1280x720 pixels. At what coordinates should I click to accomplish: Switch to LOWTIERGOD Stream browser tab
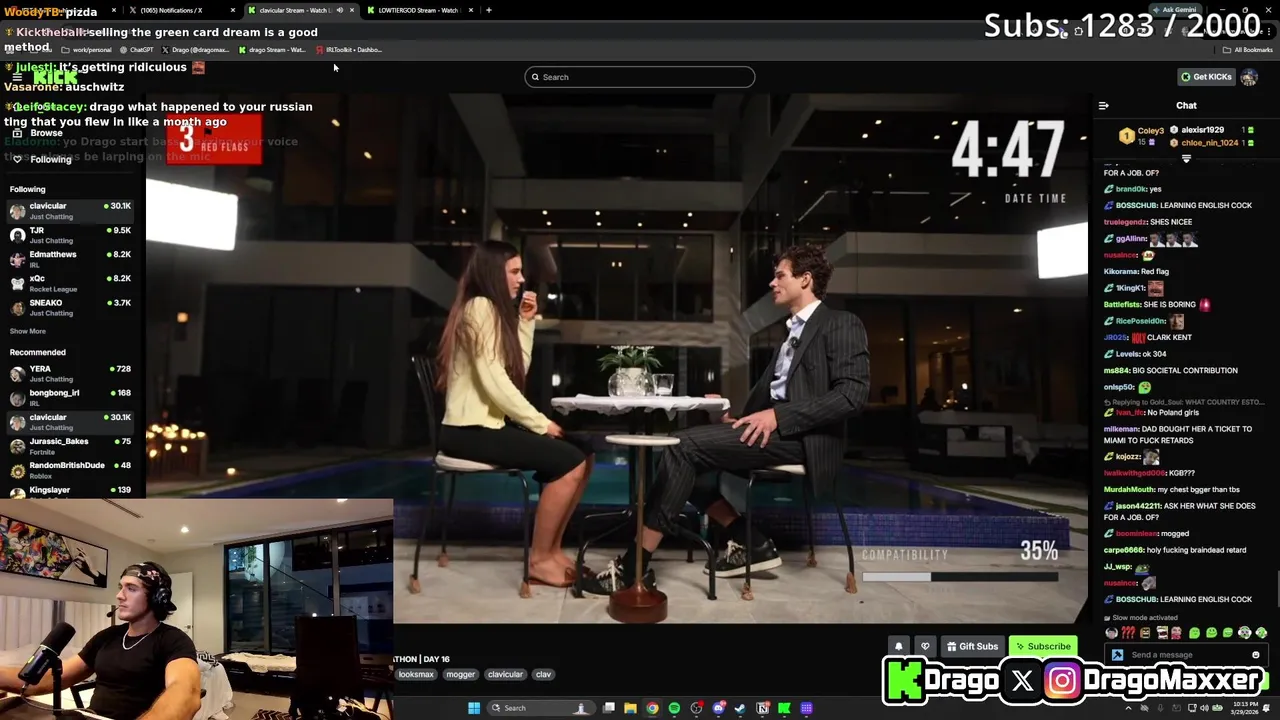pos(418,10)
